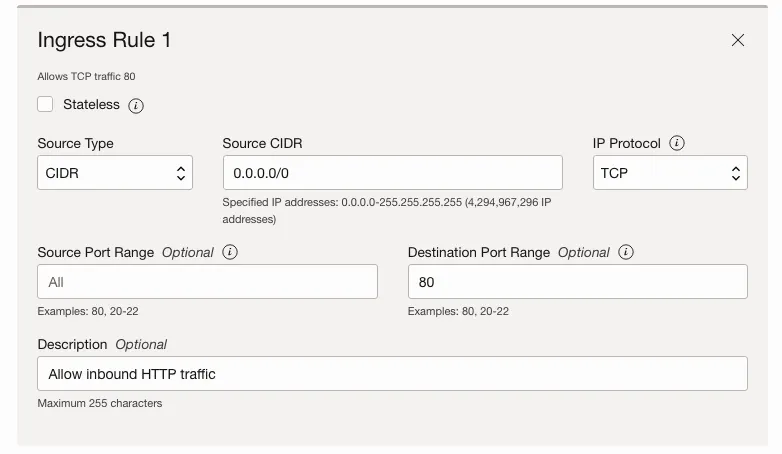Click the Ingress Rule 1 heading
The image size is (782, 454).
tap(104, 40)
